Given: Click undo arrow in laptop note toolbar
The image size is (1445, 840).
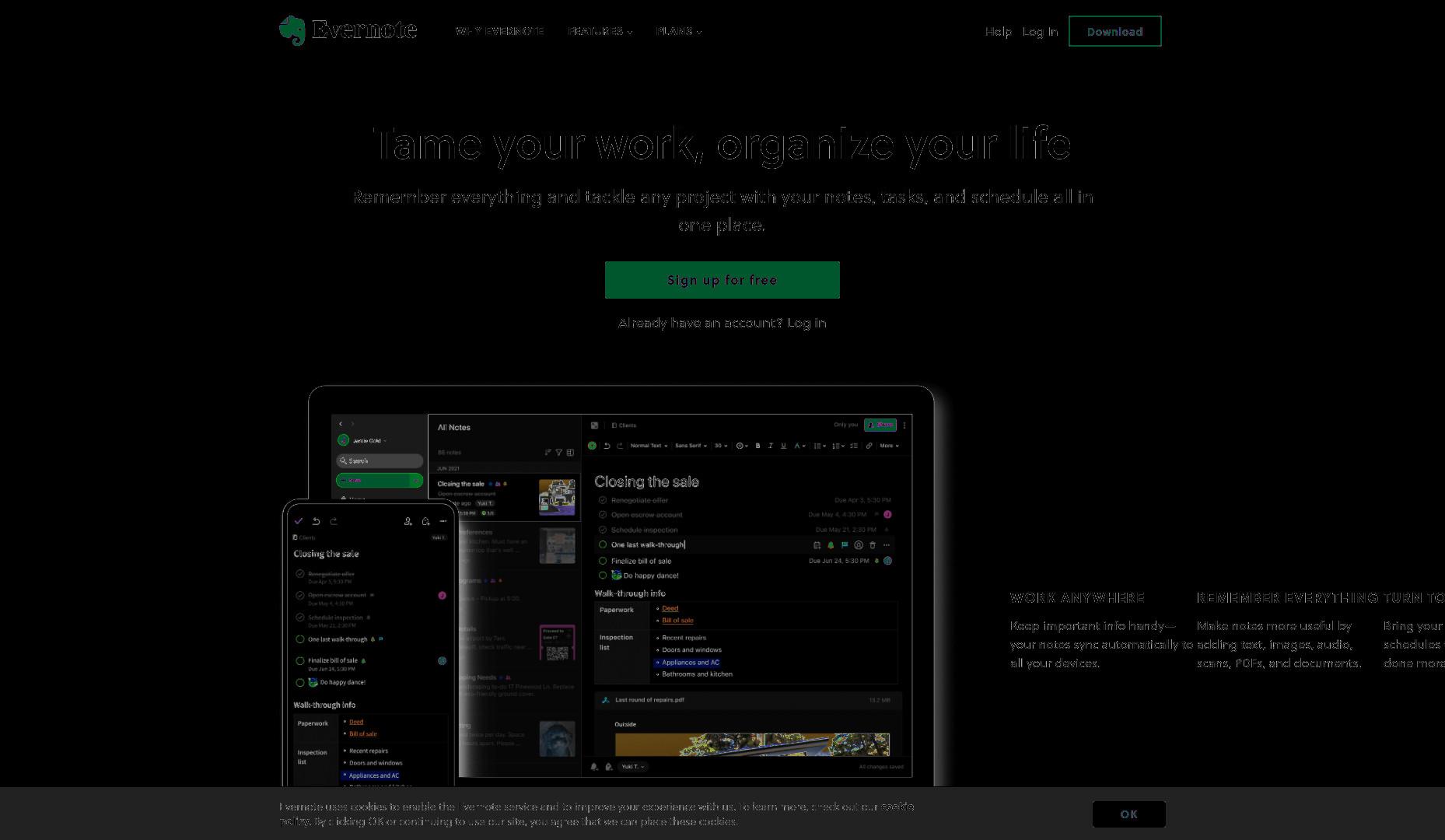Looking at the screenshot, I should (607, 446).
